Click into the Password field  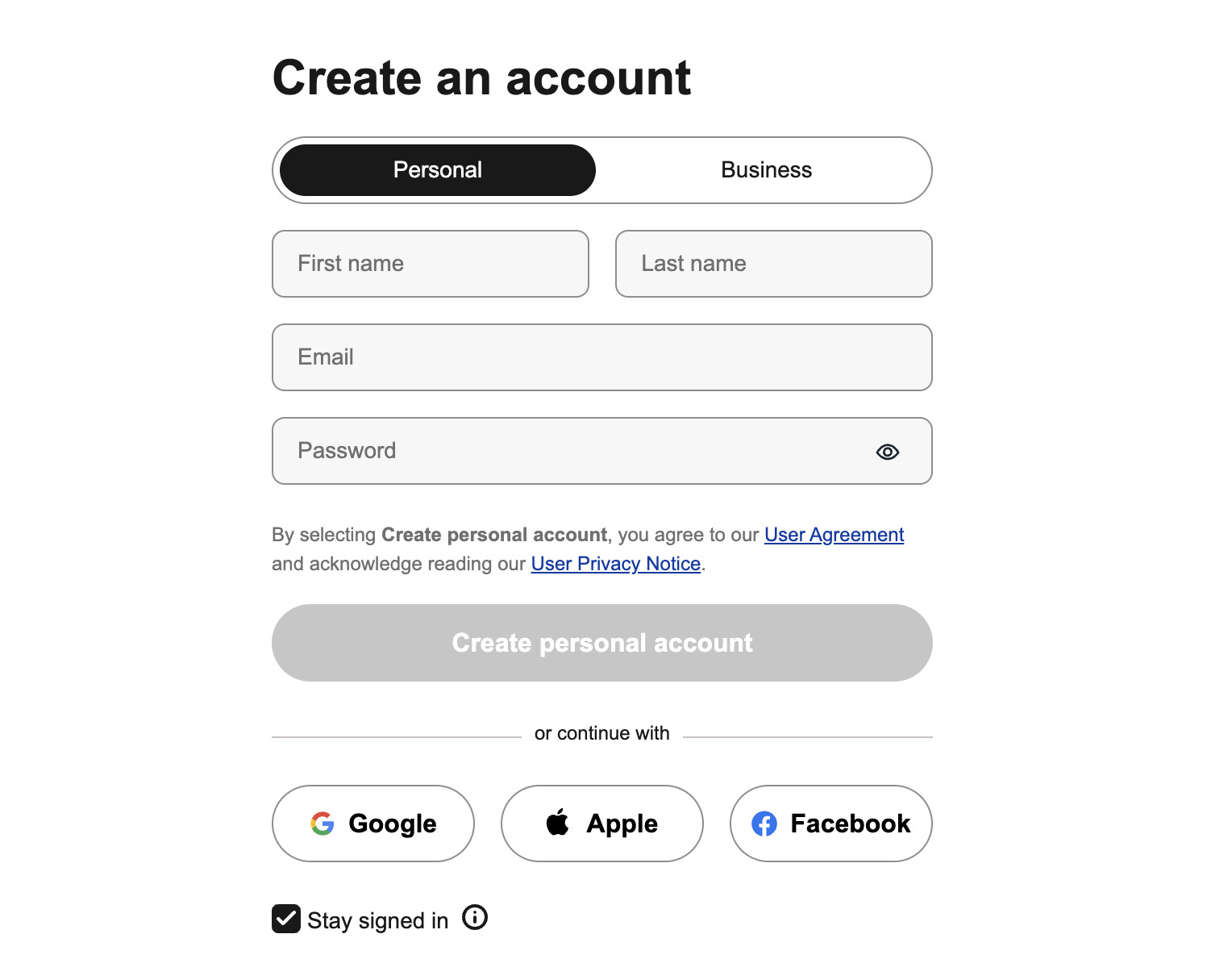[564, 451]
